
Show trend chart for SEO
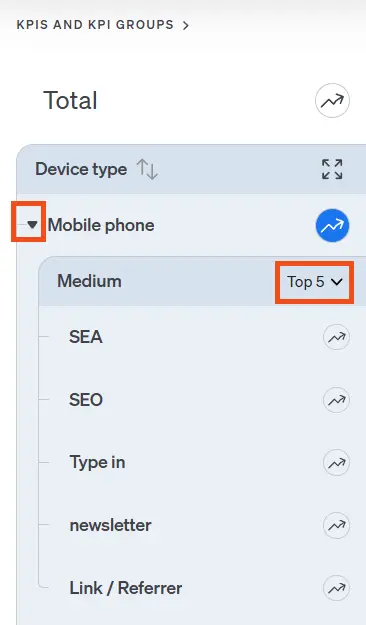336,400
